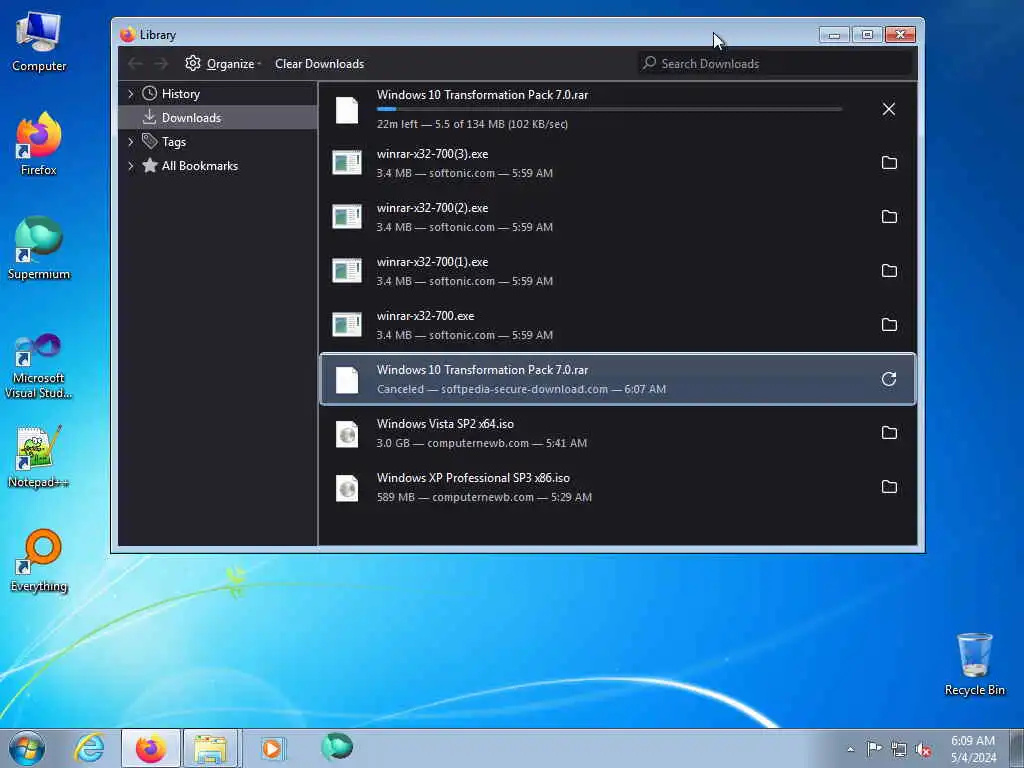The height and width of the screenshot is (768, 1024).
Task: Select the Windows XP Professional SP3 x86.iso filename
Action: coord(473,478)
